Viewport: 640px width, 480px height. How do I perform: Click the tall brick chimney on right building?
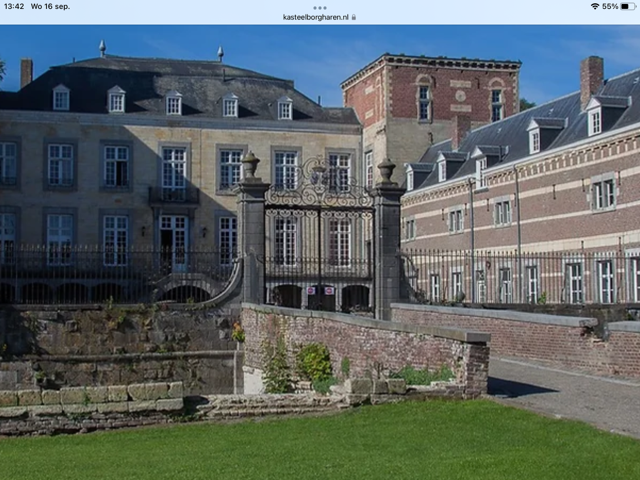click(591, 80)
